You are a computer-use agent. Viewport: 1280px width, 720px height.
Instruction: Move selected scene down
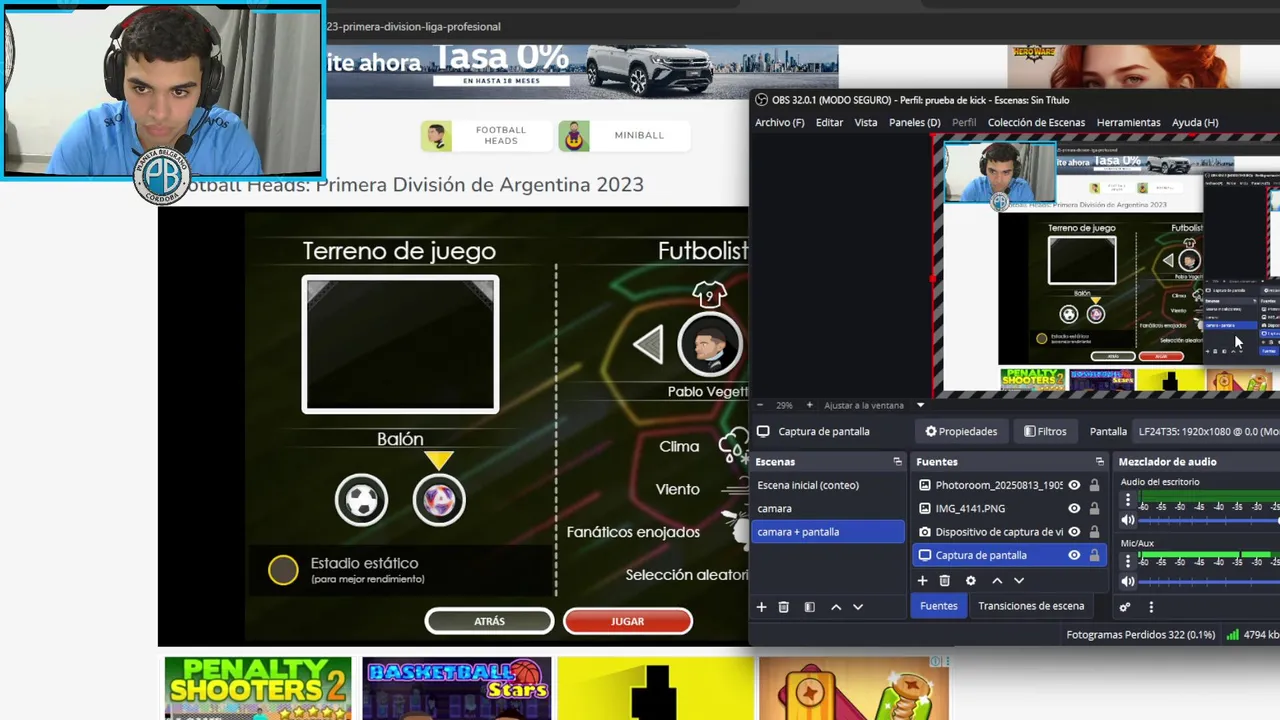pos(858,607)
